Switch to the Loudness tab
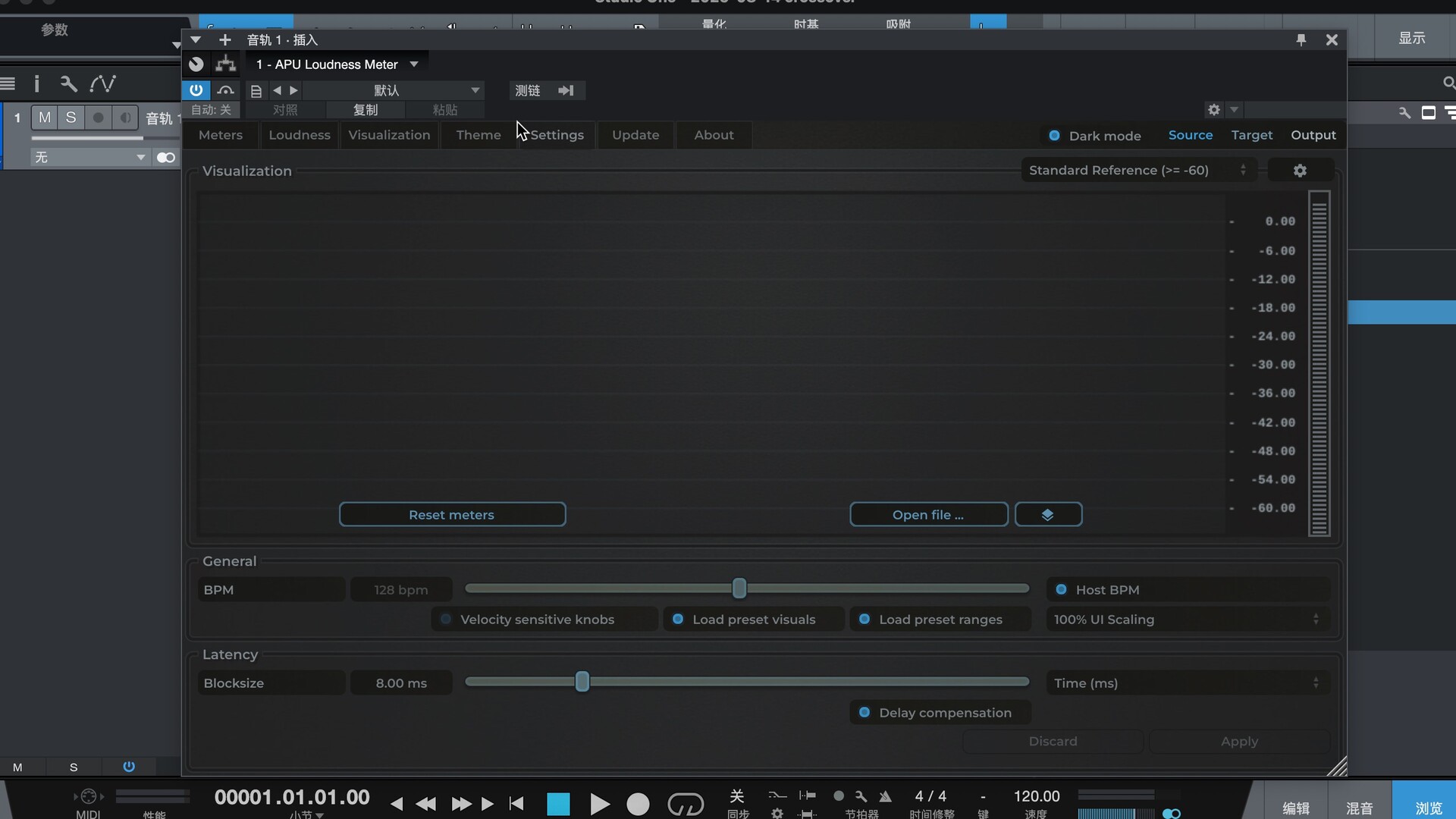This screenshot has width=1456, height=819. click(300, 135)
